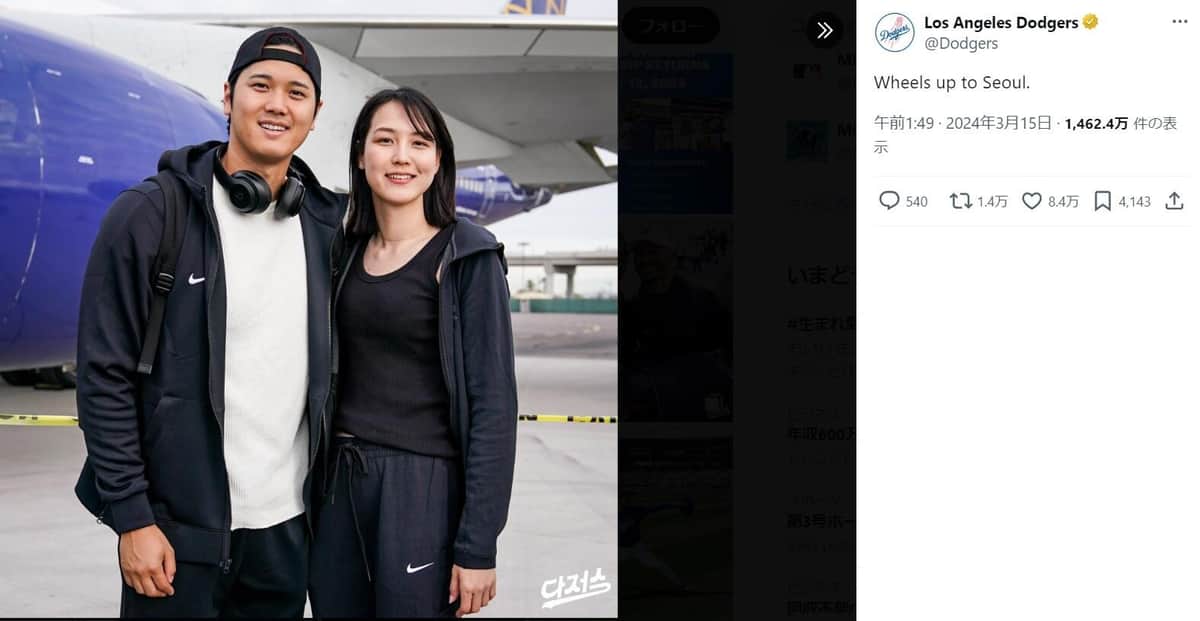Click the 540 replies count

click(916, 202)
